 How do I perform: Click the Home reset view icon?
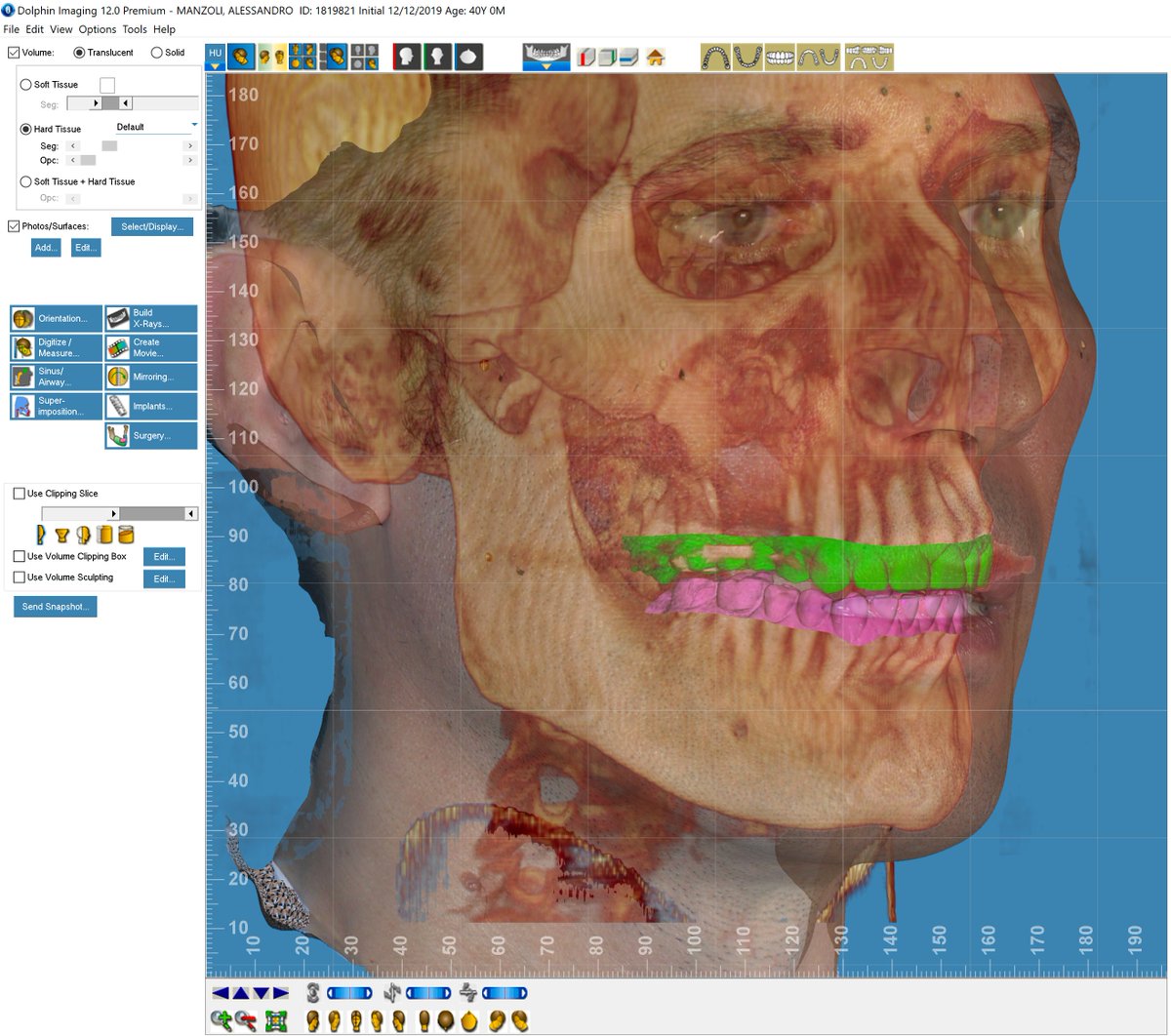tap(656, 57)
